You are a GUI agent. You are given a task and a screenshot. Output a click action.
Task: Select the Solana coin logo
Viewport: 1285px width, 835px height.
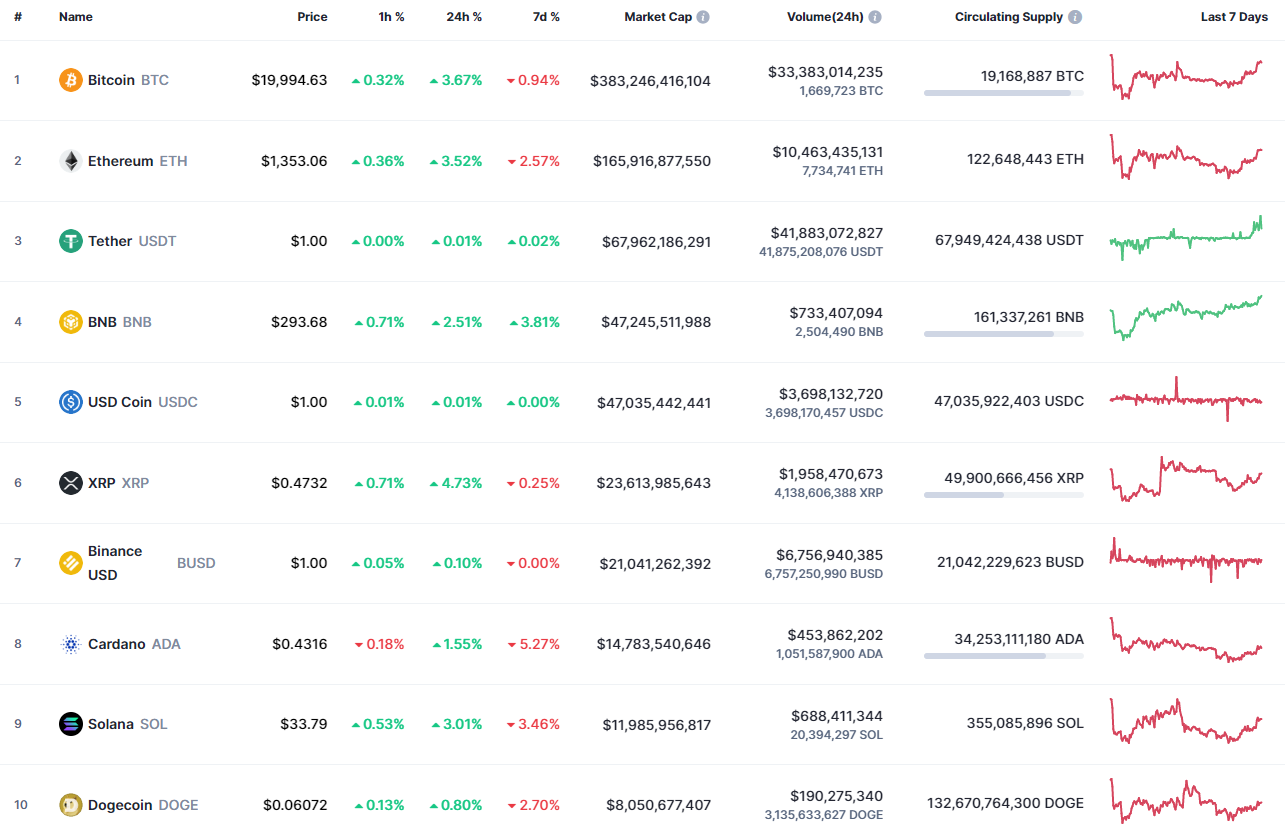click(x=69, y=724)
